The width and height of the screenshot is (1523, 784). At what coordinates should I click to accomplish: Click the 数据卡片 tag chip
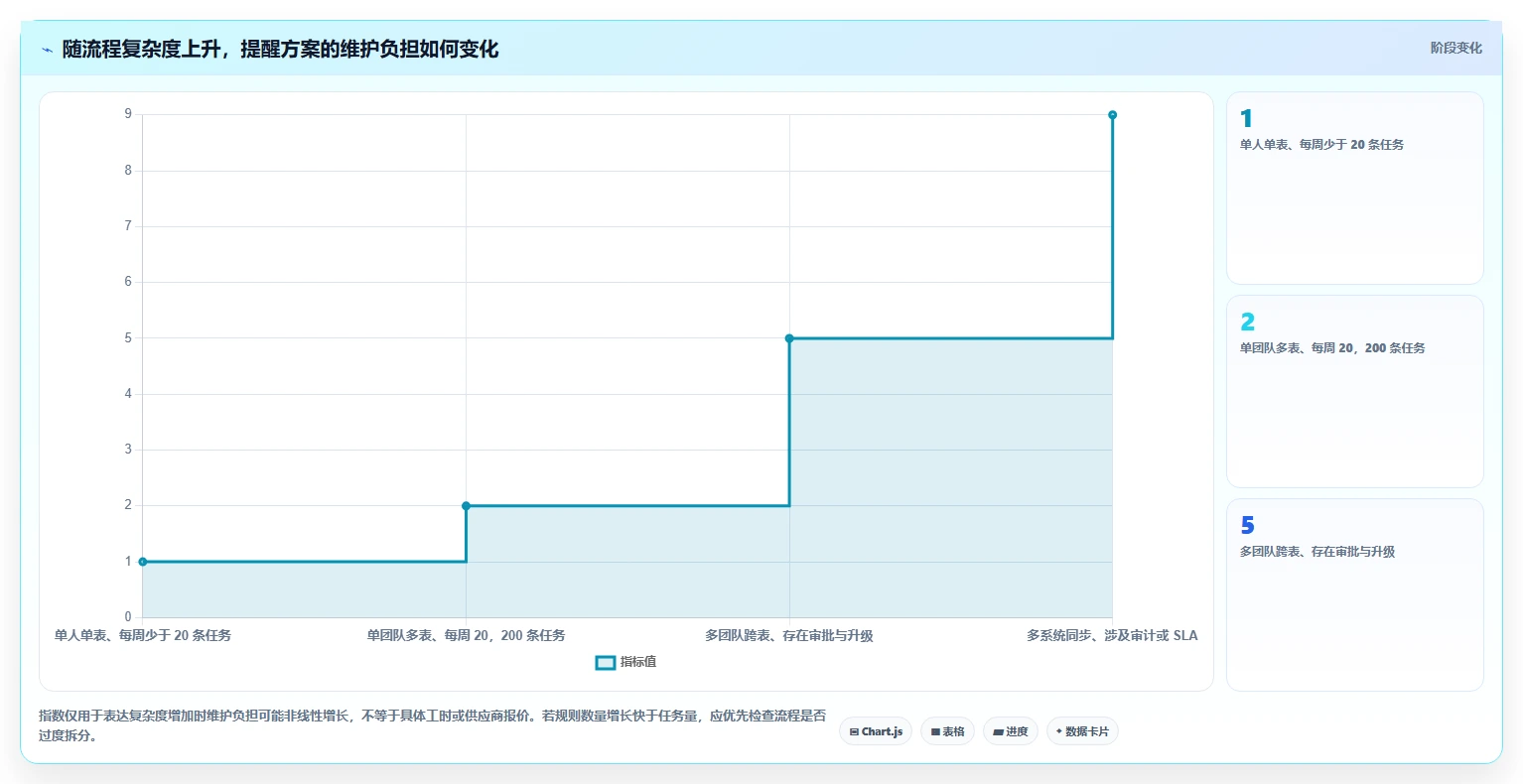click(1082, 731)
